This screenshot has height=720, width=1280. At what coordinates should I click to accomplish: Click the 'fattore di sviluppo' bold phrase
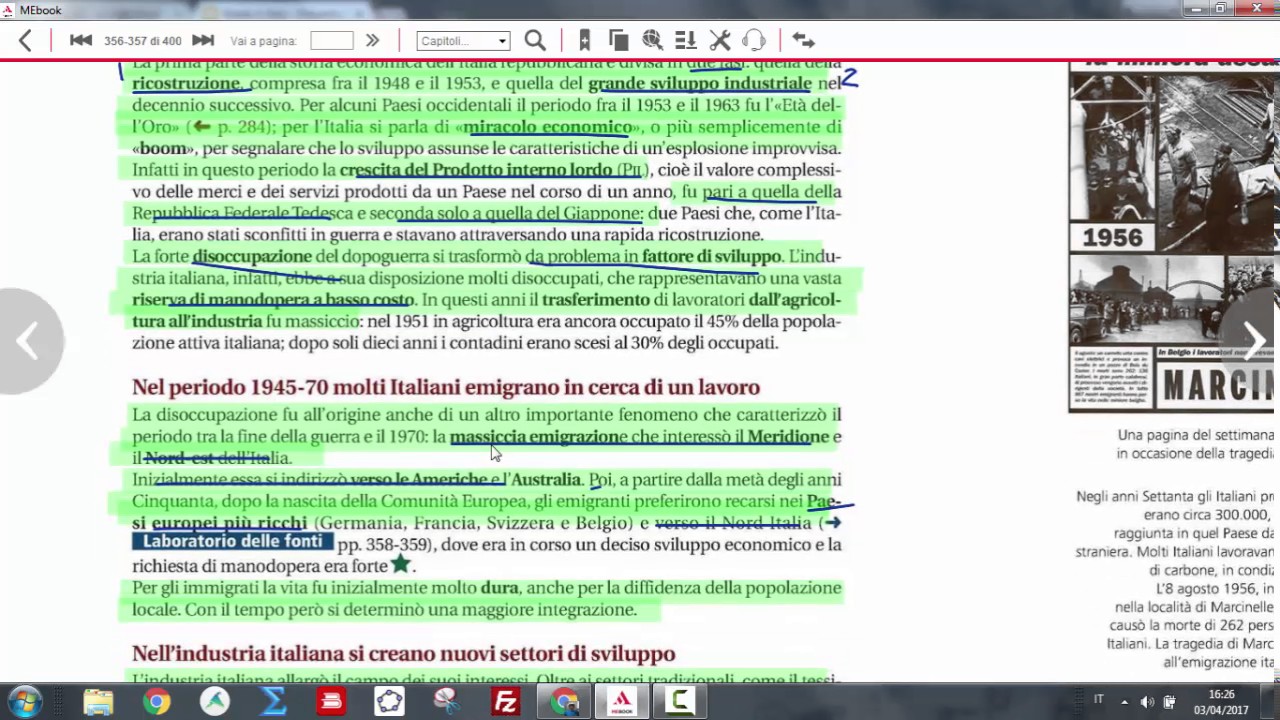[711, 256]
